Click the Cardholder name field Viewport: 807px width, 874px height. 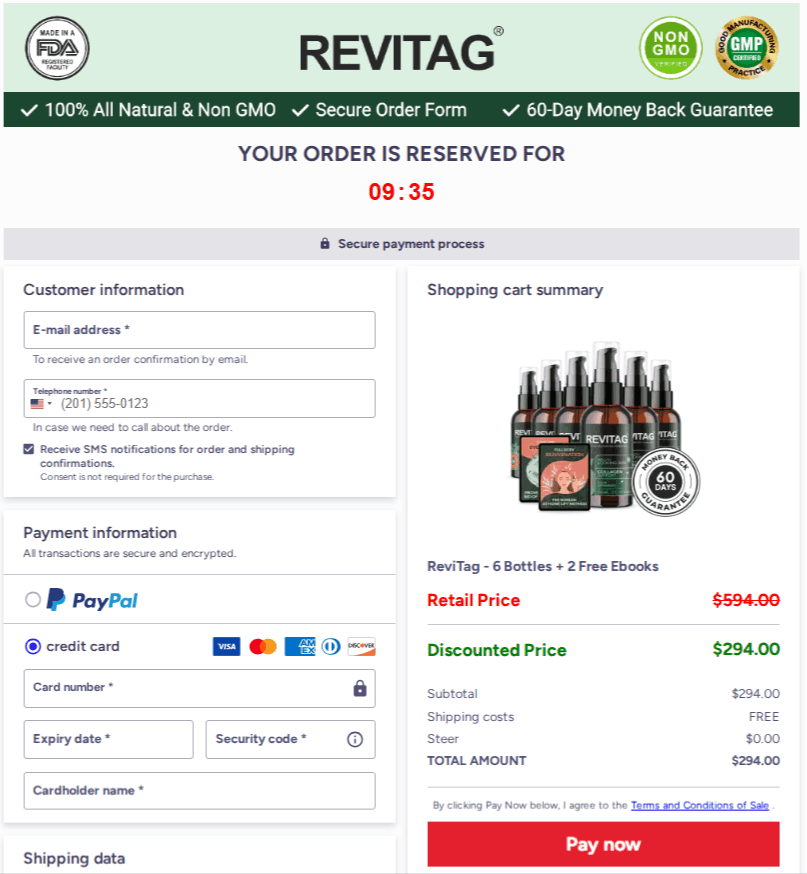tap(200, 790)
